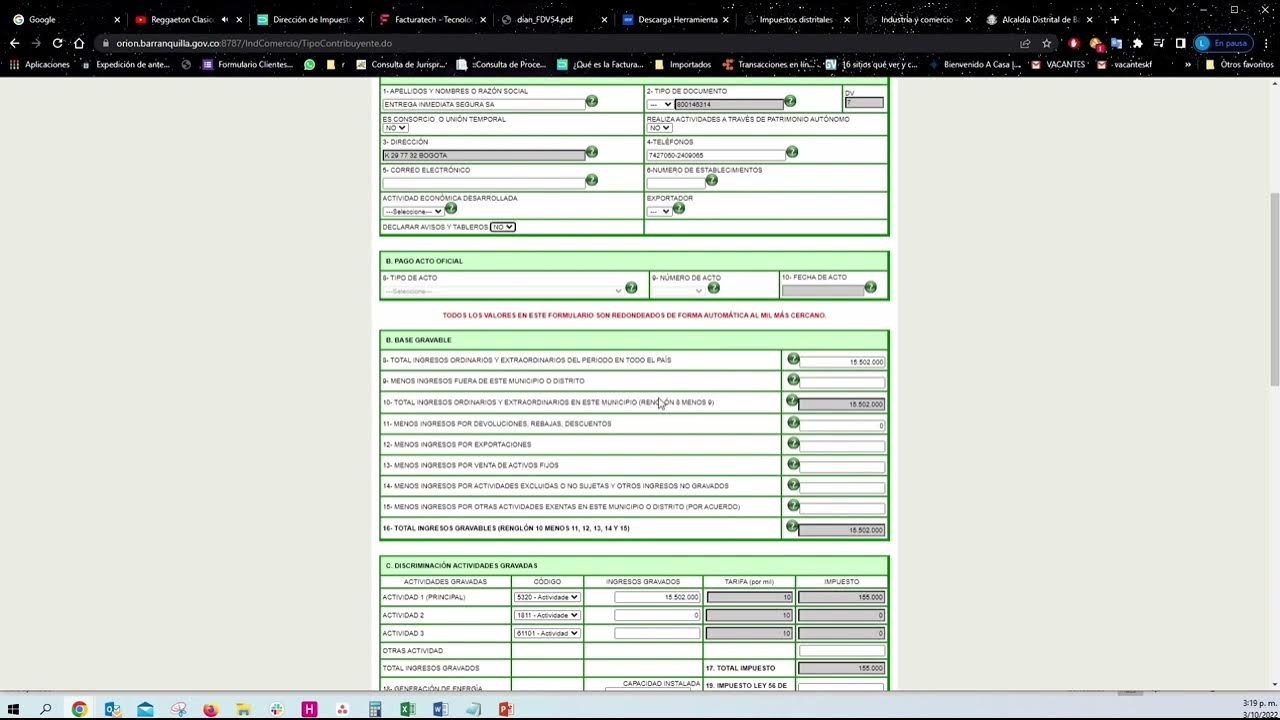This screenshot has width=1280, height=720.
Task: Click Teléfonos input field
Action: pyautogui.click(x=716, y=155)
